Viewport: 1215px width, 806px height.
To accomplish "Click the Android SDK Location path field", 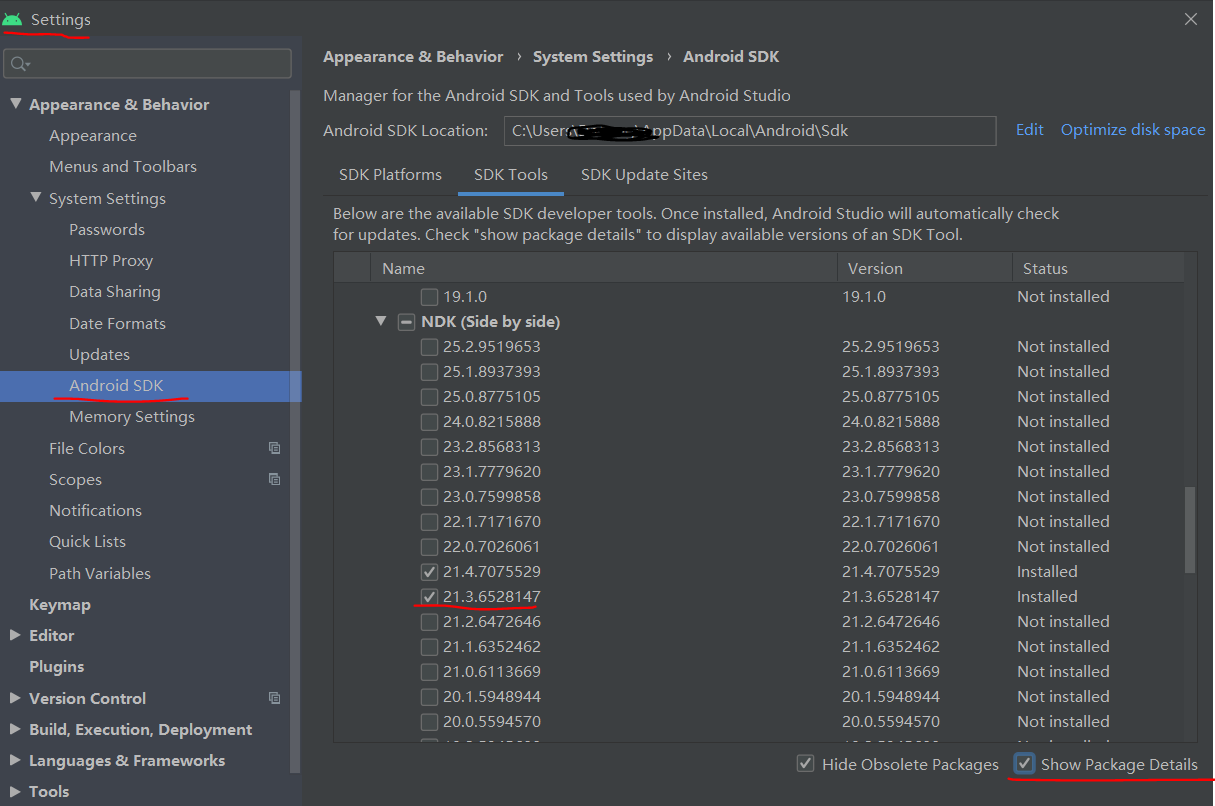I will click(749, 131).
